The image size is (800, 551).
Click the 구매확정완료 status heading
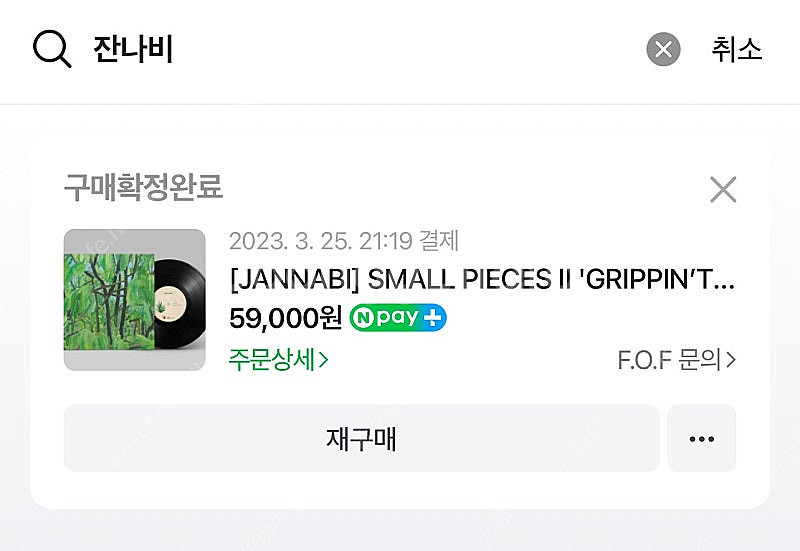[x=143, y=186]
